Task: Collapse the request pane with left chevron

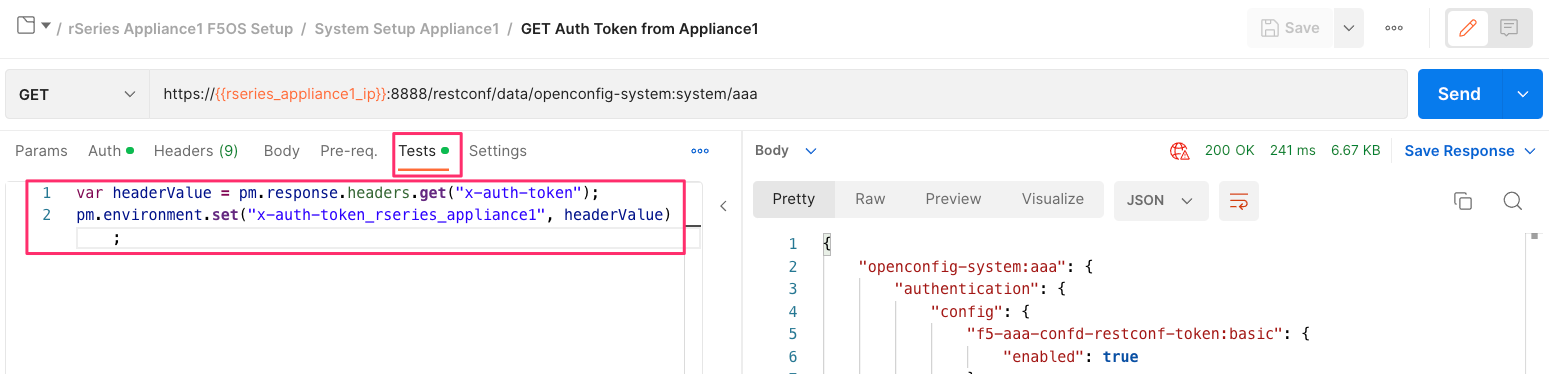Action: tap(723, 206)
